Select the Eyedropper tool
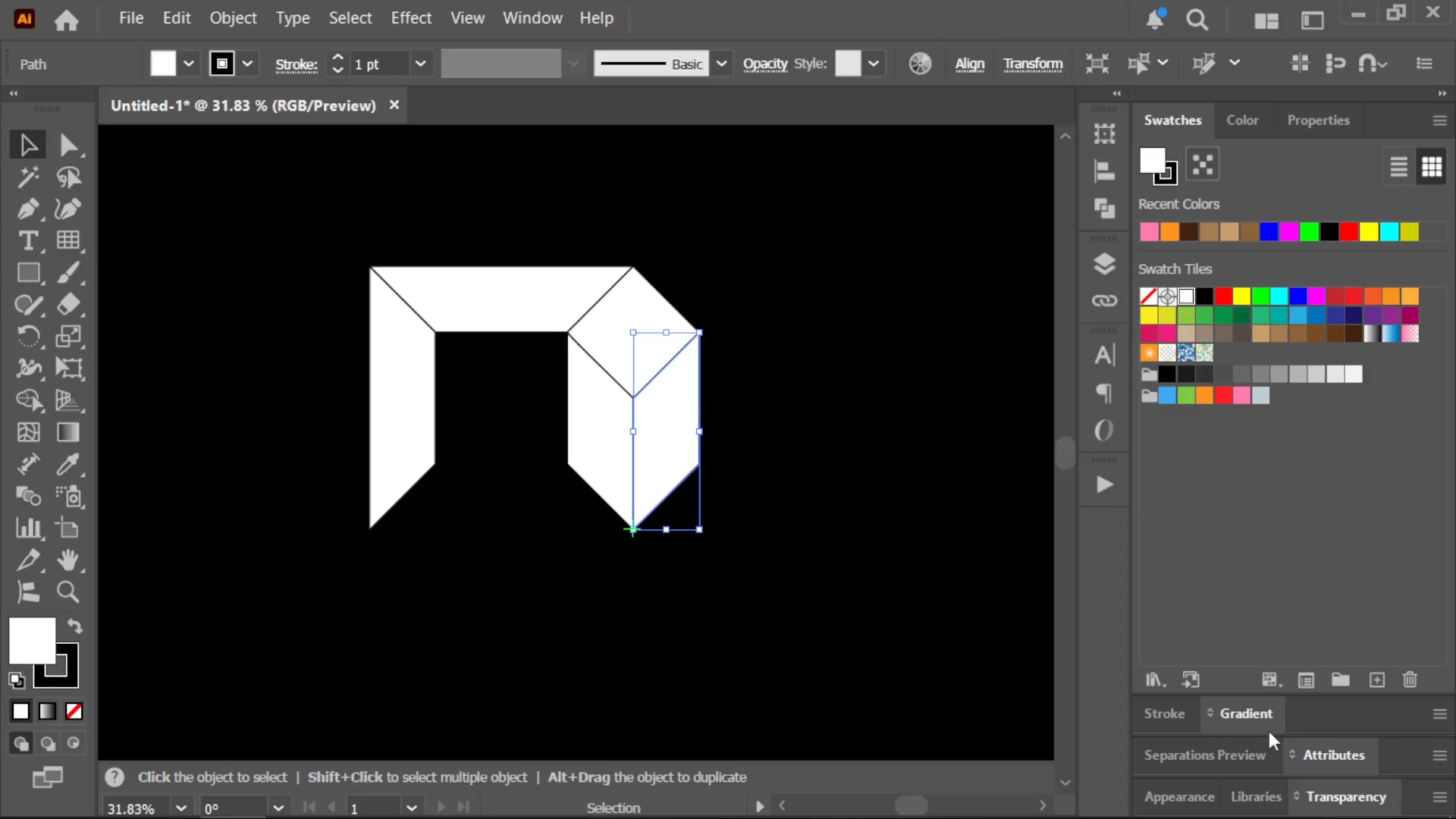The width and height of the screenshot is (1456, 819). pos(68,464)
